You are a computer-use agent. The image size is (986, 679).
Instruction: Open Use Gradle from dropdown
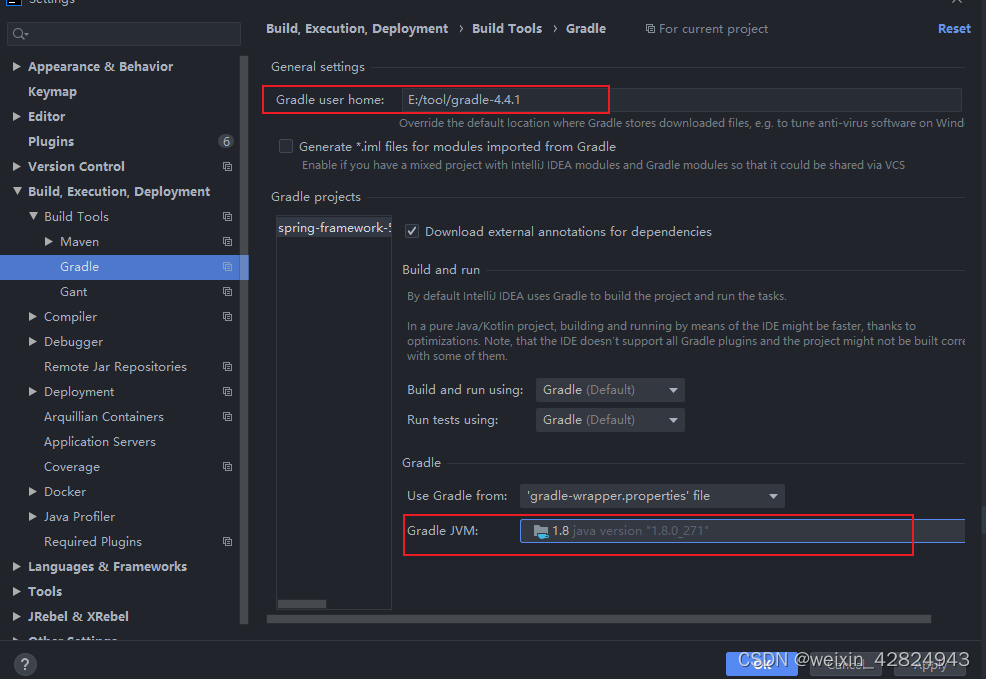(x=652, y=496)
